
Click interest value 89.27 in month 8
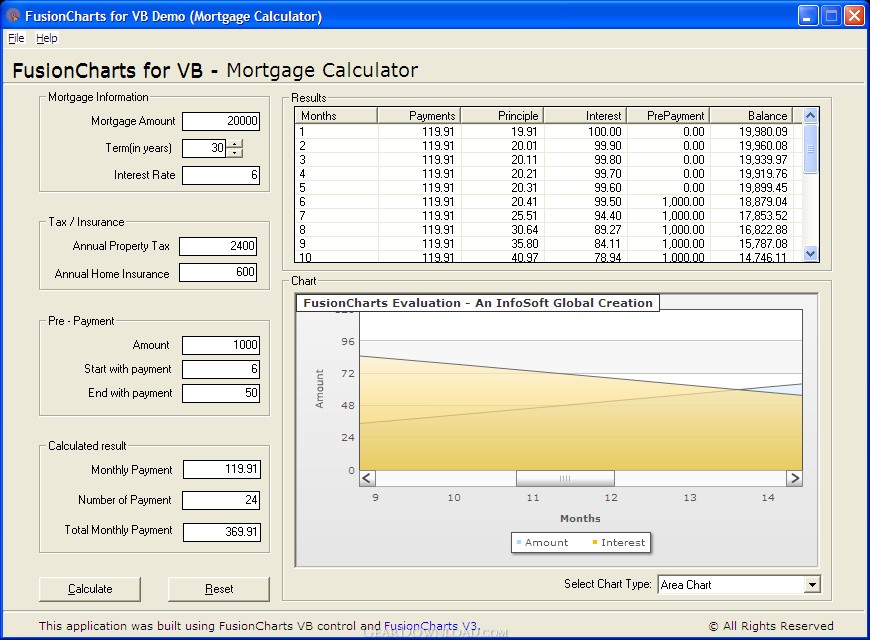pos(608,229)
